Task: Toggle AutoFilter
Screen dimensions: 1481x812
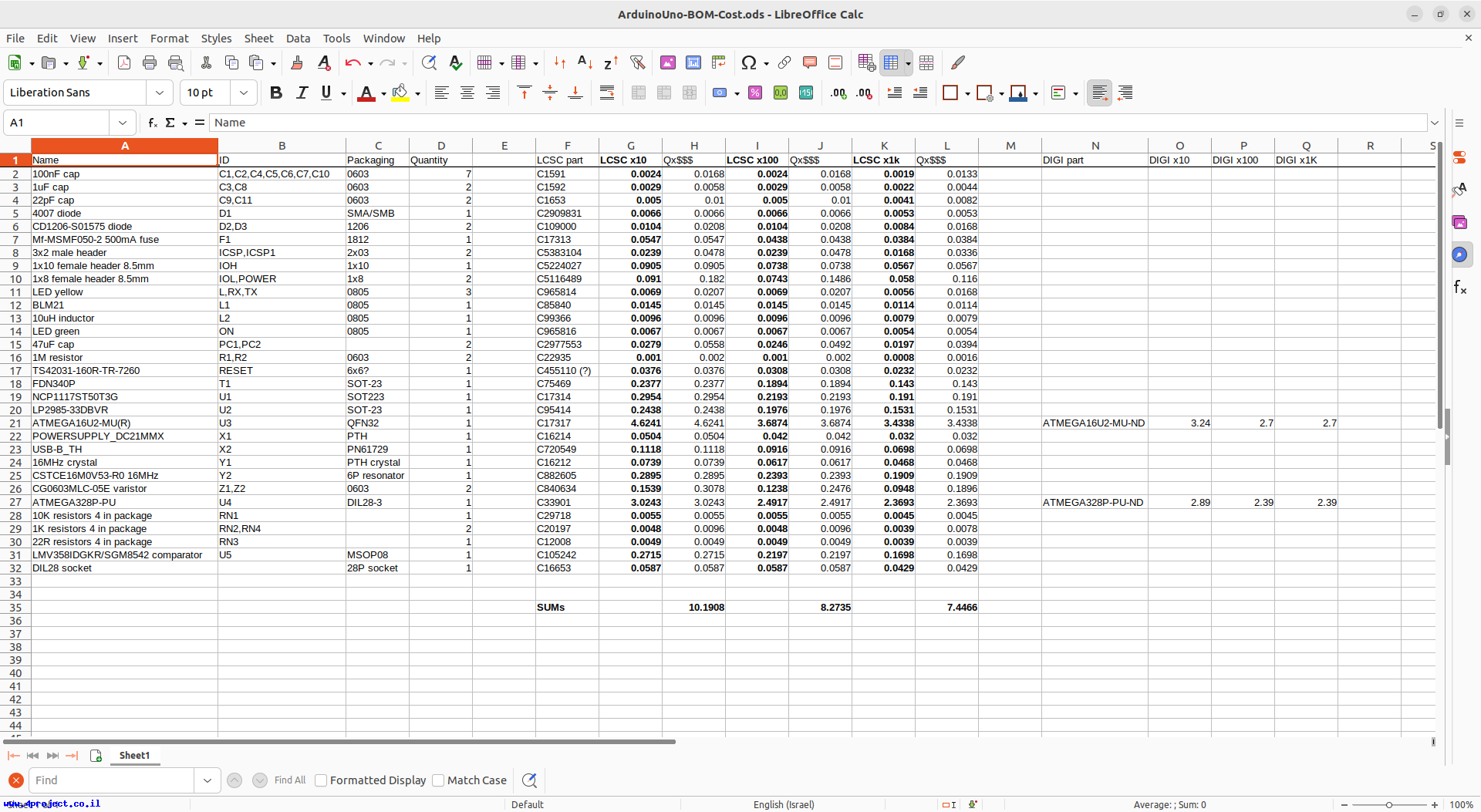Action: click(637, 63)
